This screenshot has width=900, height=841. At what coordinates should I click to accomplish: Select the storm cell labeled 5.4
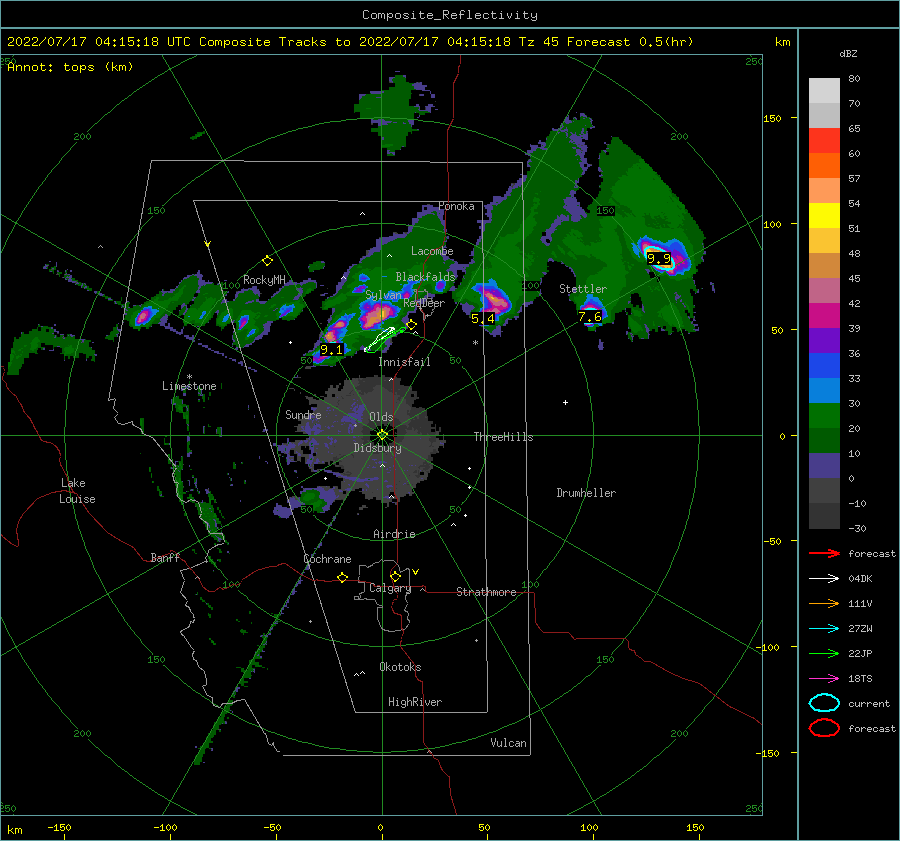[482, 318]
